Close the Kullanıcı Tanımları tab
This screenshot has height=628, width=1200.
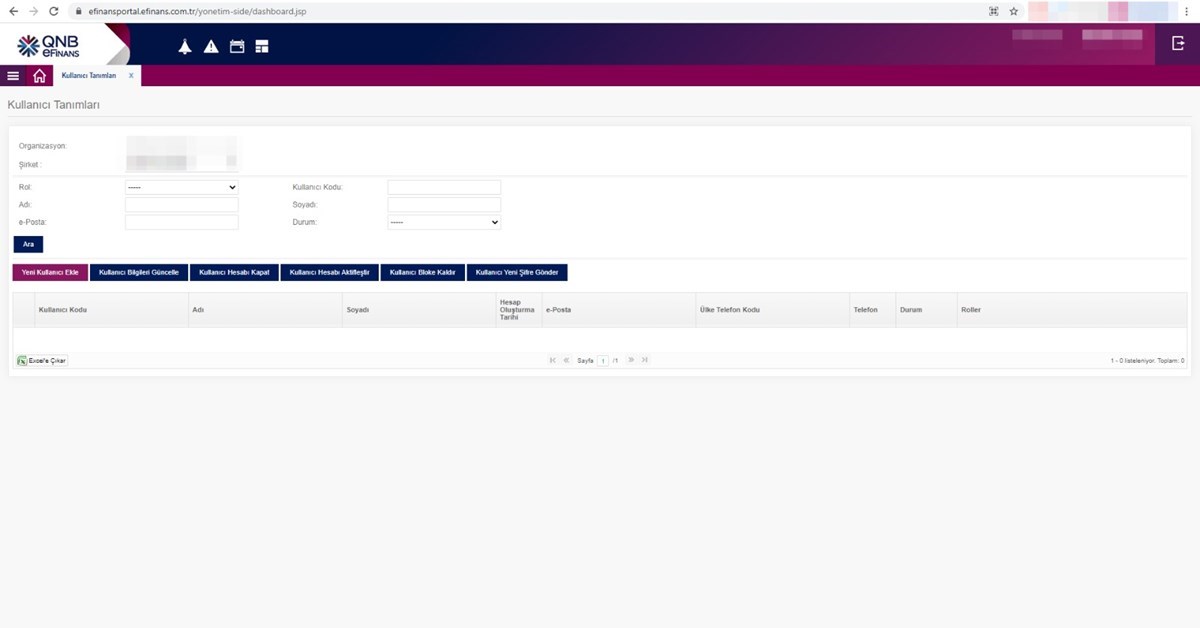(x=131, y=76)
